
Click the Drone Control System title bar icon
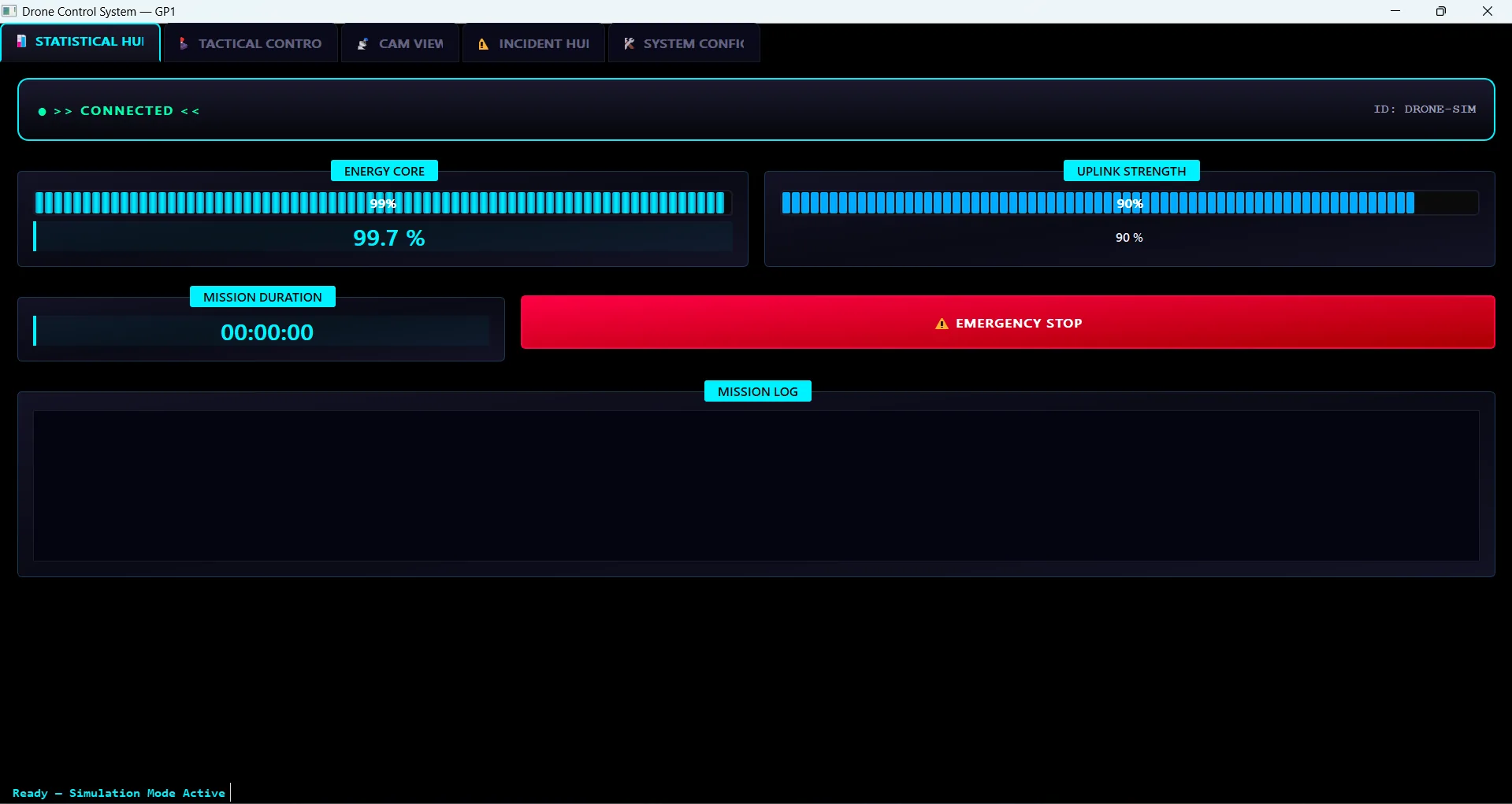click(9, 11)
